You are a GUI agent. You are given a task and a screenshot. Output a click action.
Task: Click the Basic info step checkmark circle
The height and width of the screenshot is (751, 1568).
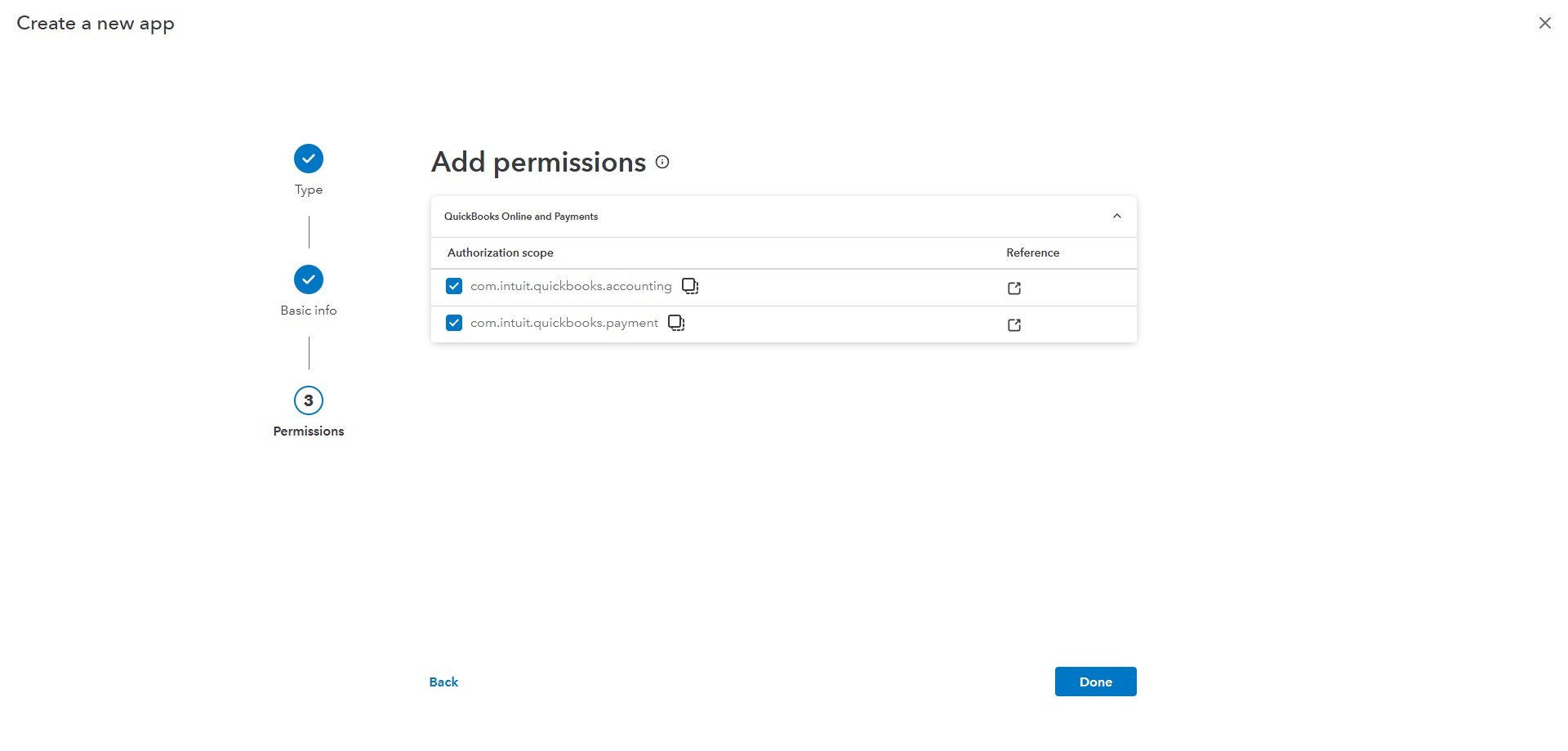[x=309, y=279]
